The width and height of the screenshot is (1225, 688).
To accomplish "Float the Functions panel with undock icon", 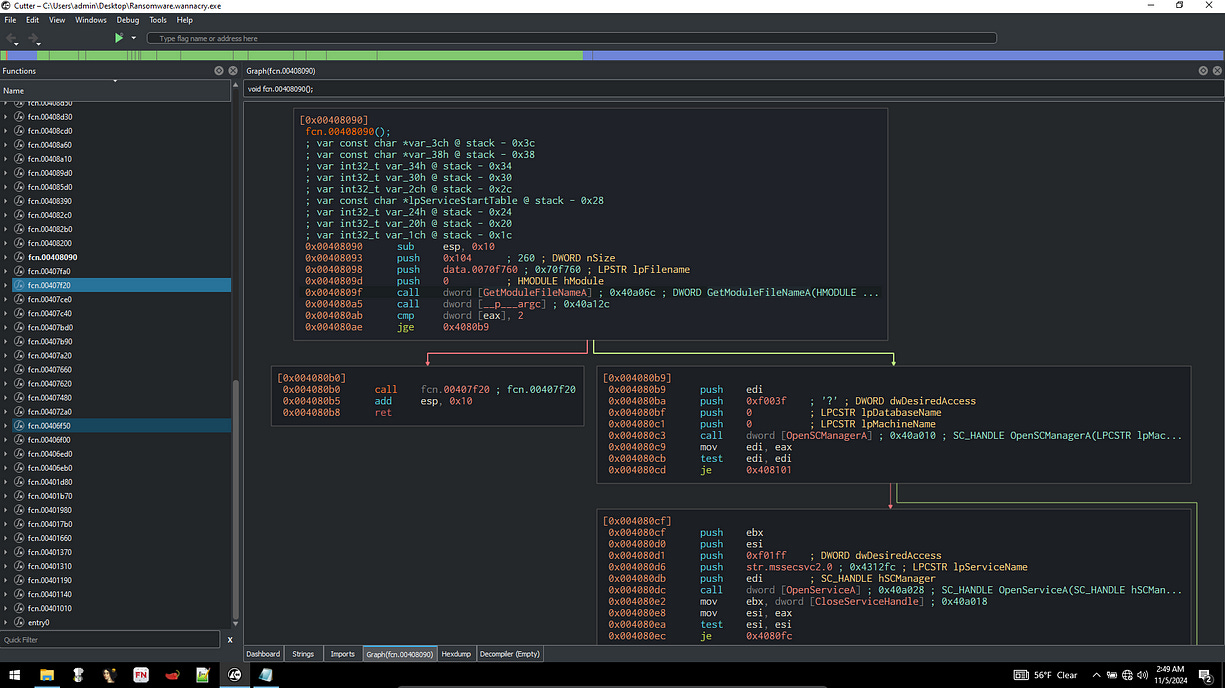I will (x=219, y=71).
